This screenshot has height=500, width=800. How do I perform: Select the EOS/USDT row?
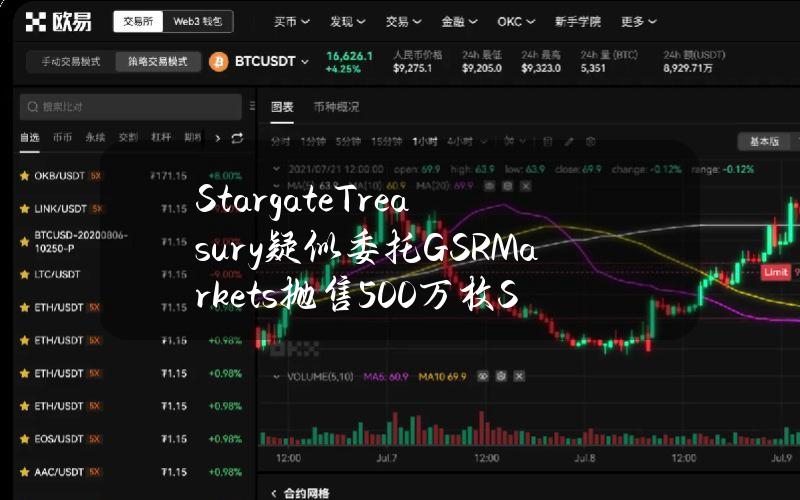[x=131, y=439]
